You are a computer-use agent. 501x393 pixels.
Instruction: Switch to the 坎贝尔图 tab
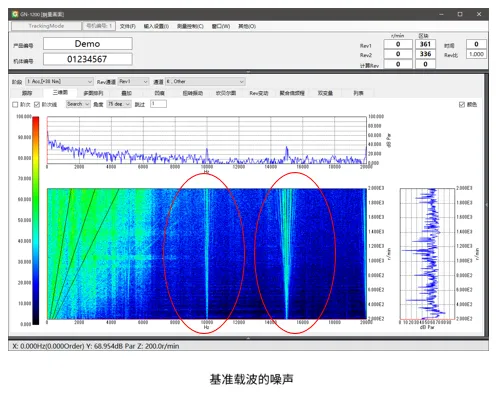226,93
